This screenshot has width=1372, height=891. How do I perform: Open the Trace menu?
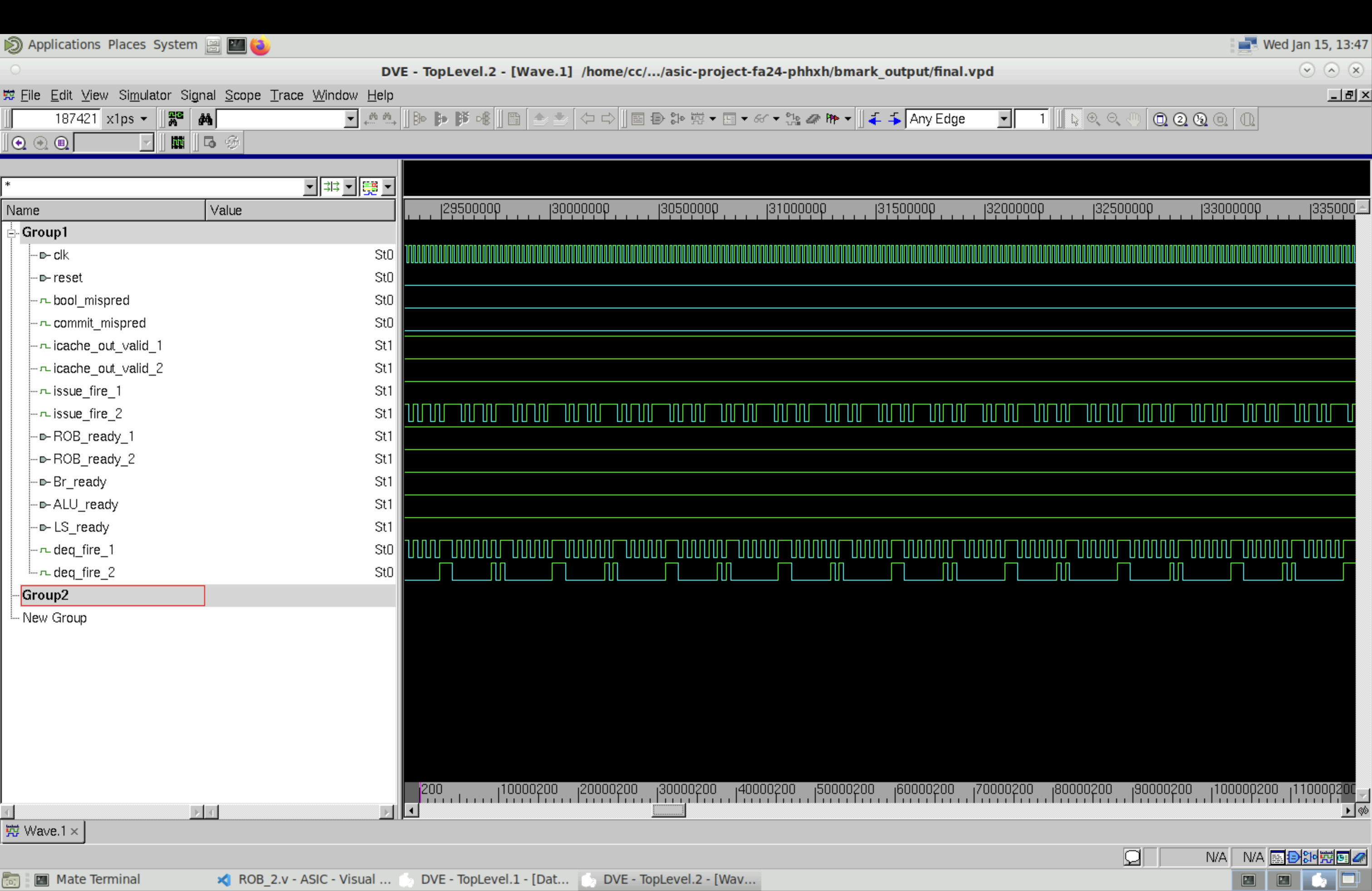(286, 95)
